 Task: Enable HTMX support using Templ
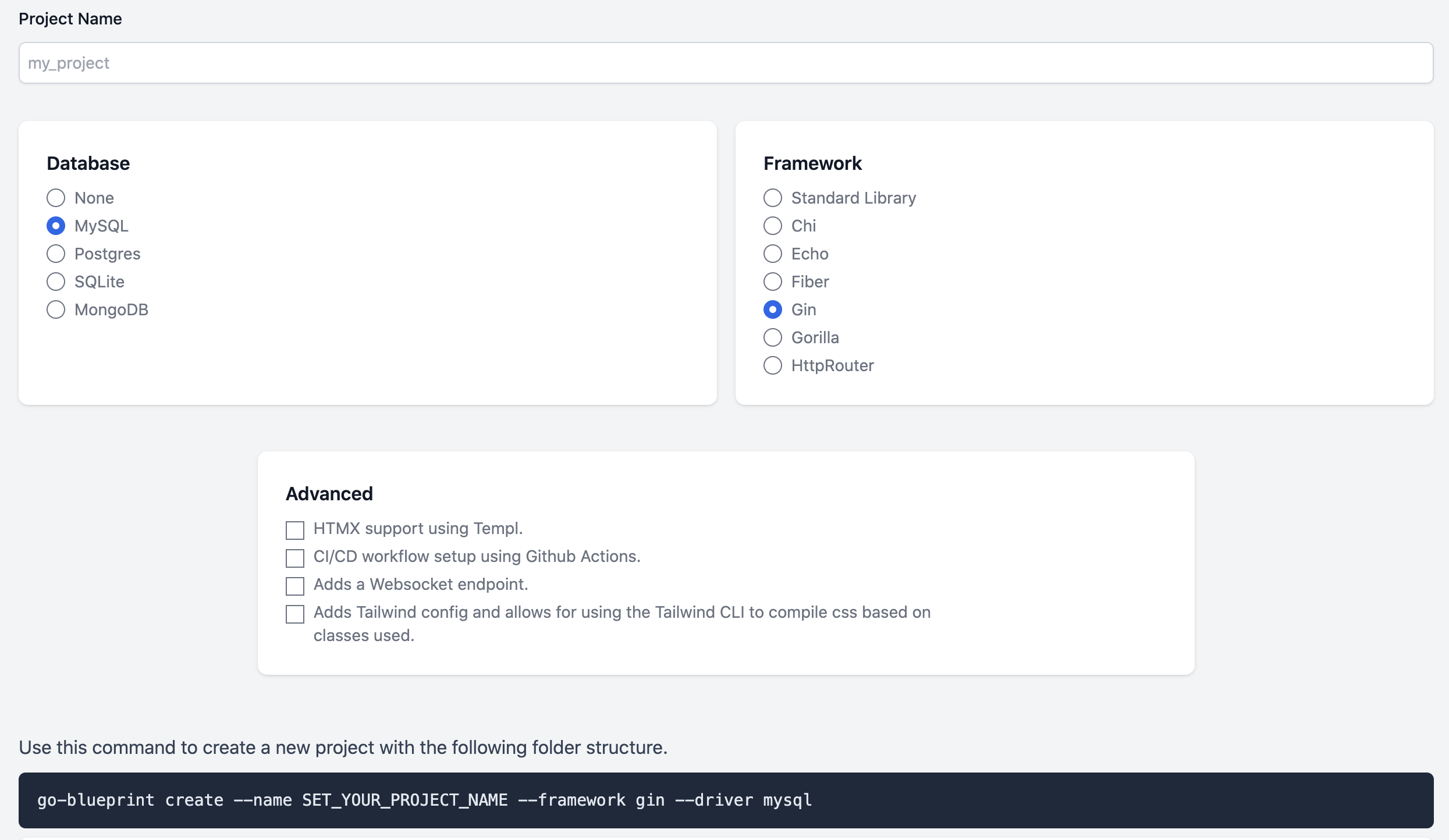[295, 530]
